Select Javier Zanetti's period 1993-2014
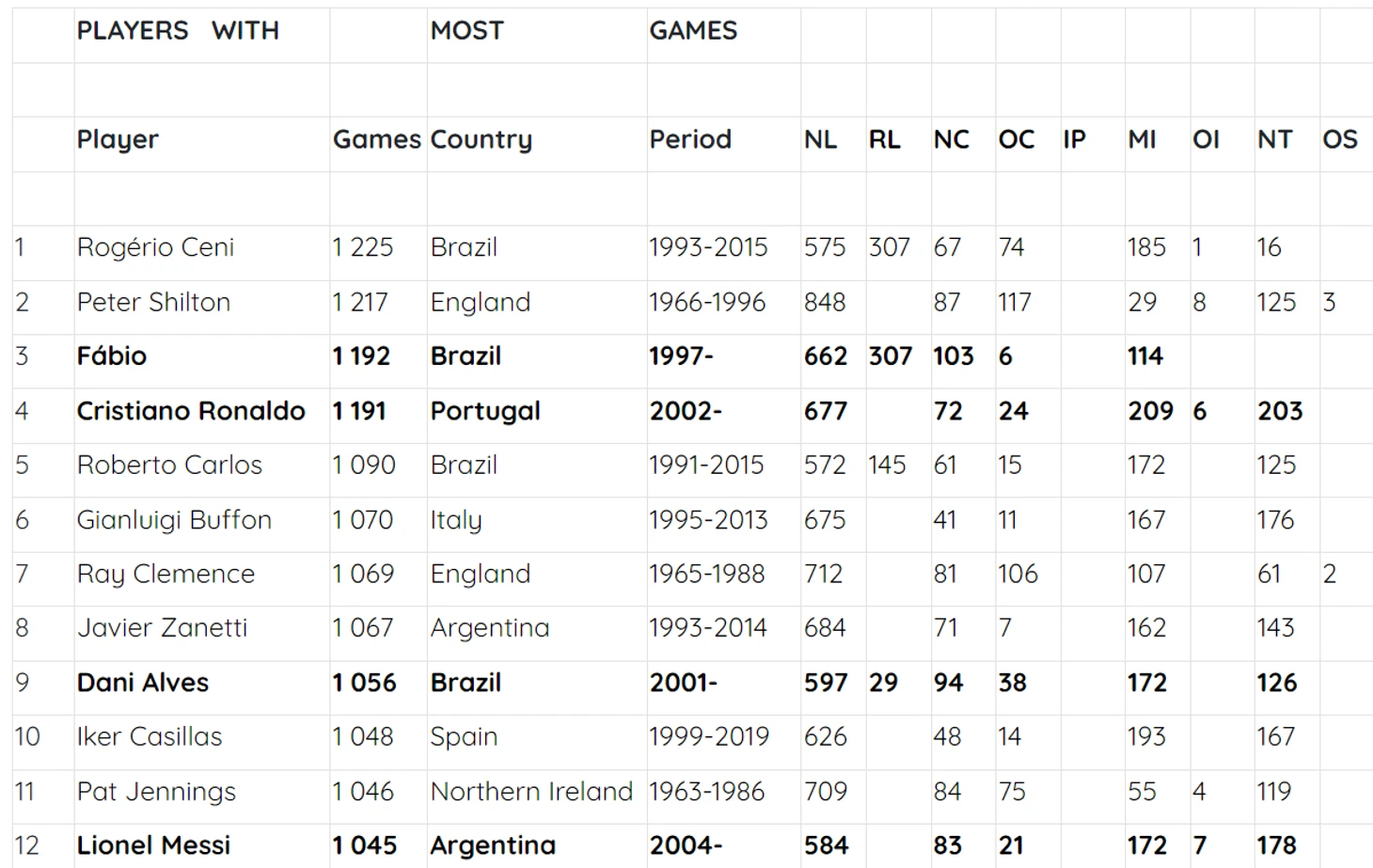 [723, 628]
